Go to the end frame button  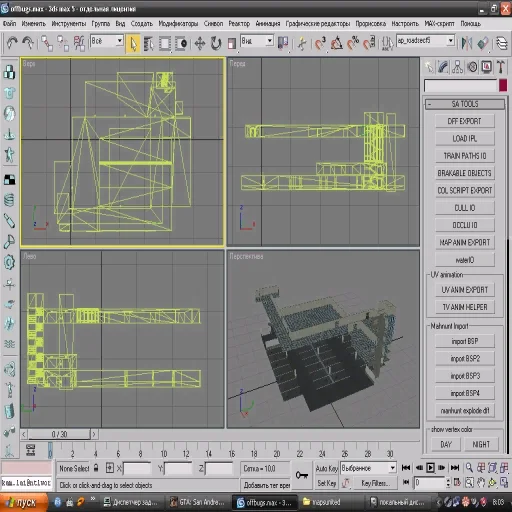[x=455, y=468]
